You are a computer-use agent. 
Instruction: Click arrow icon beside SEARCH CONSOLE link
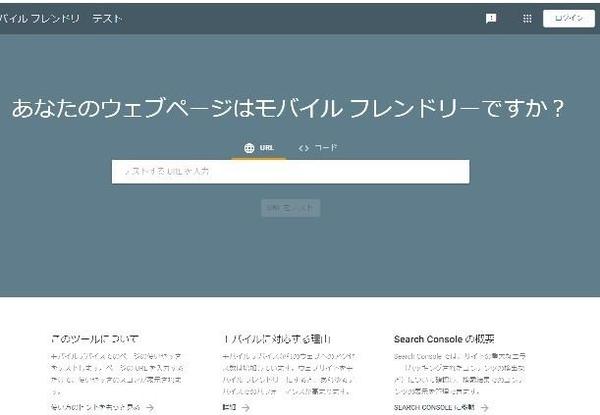coord(484,408)
